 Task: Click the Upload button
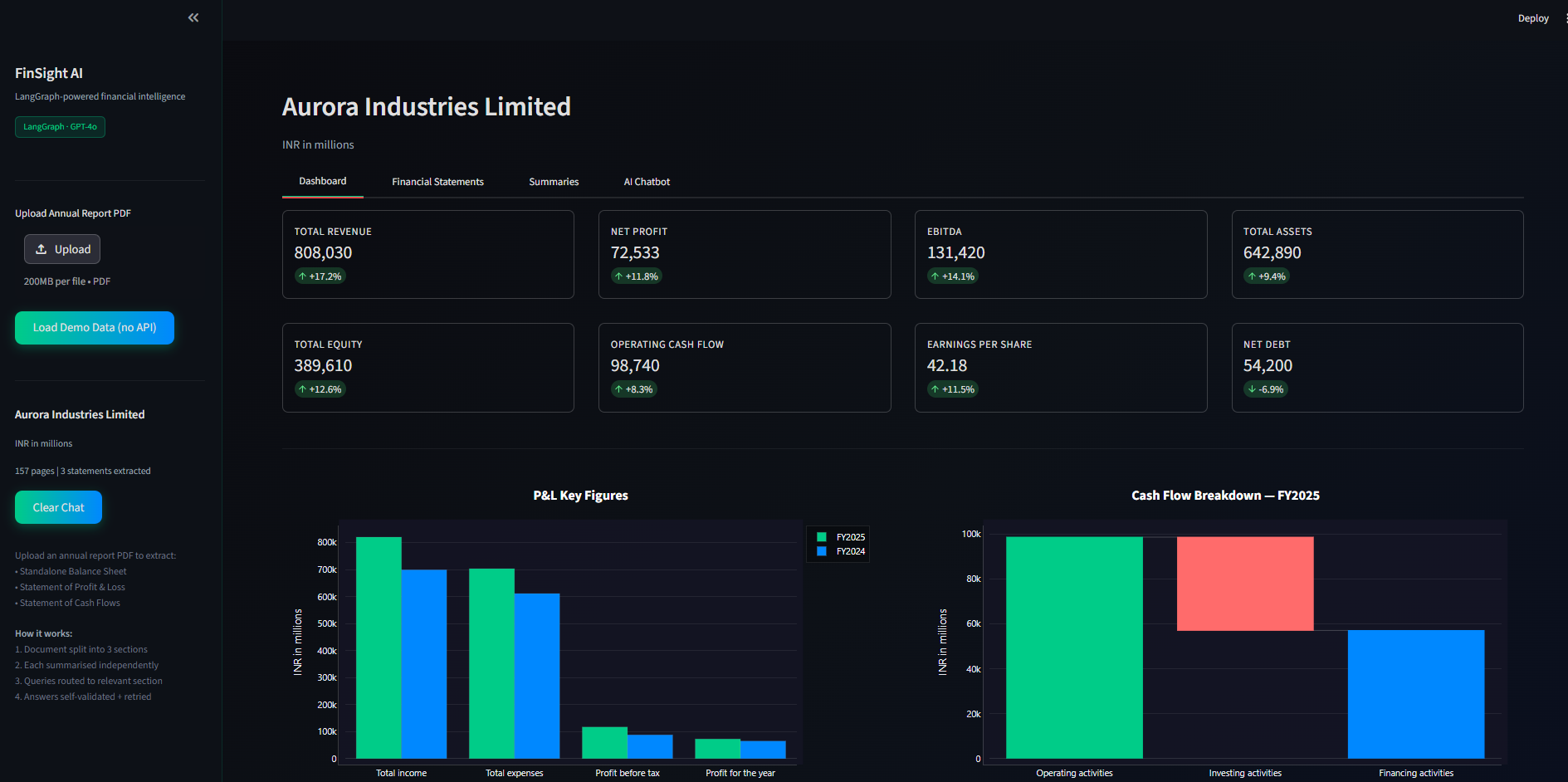coord(62,249)
